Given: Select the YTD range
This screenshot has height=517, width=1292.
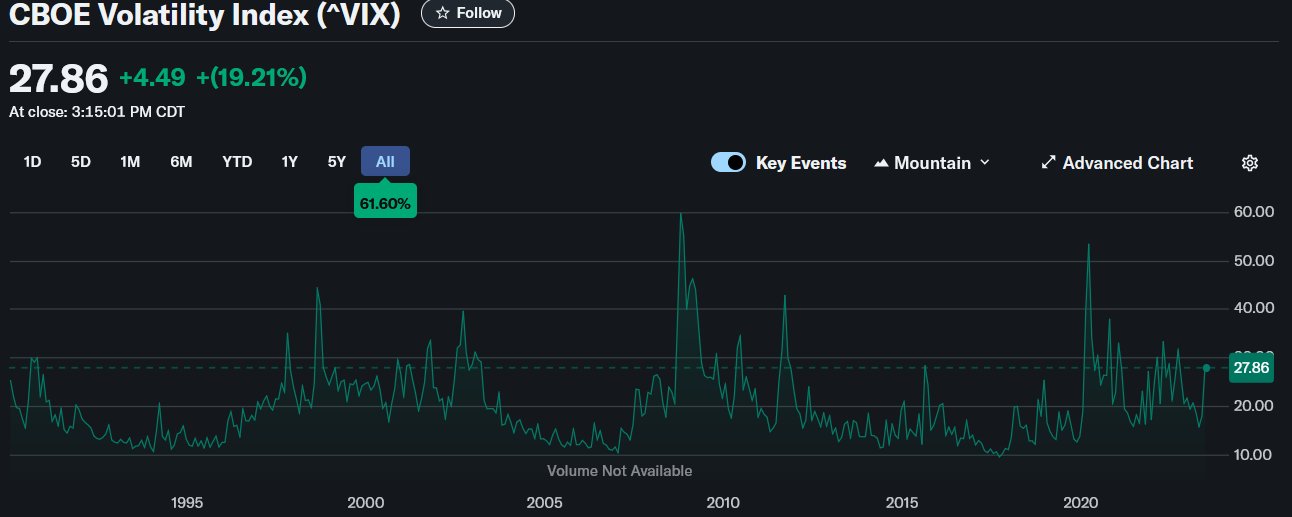Looking at the screenshot, I should click(237, 162).
